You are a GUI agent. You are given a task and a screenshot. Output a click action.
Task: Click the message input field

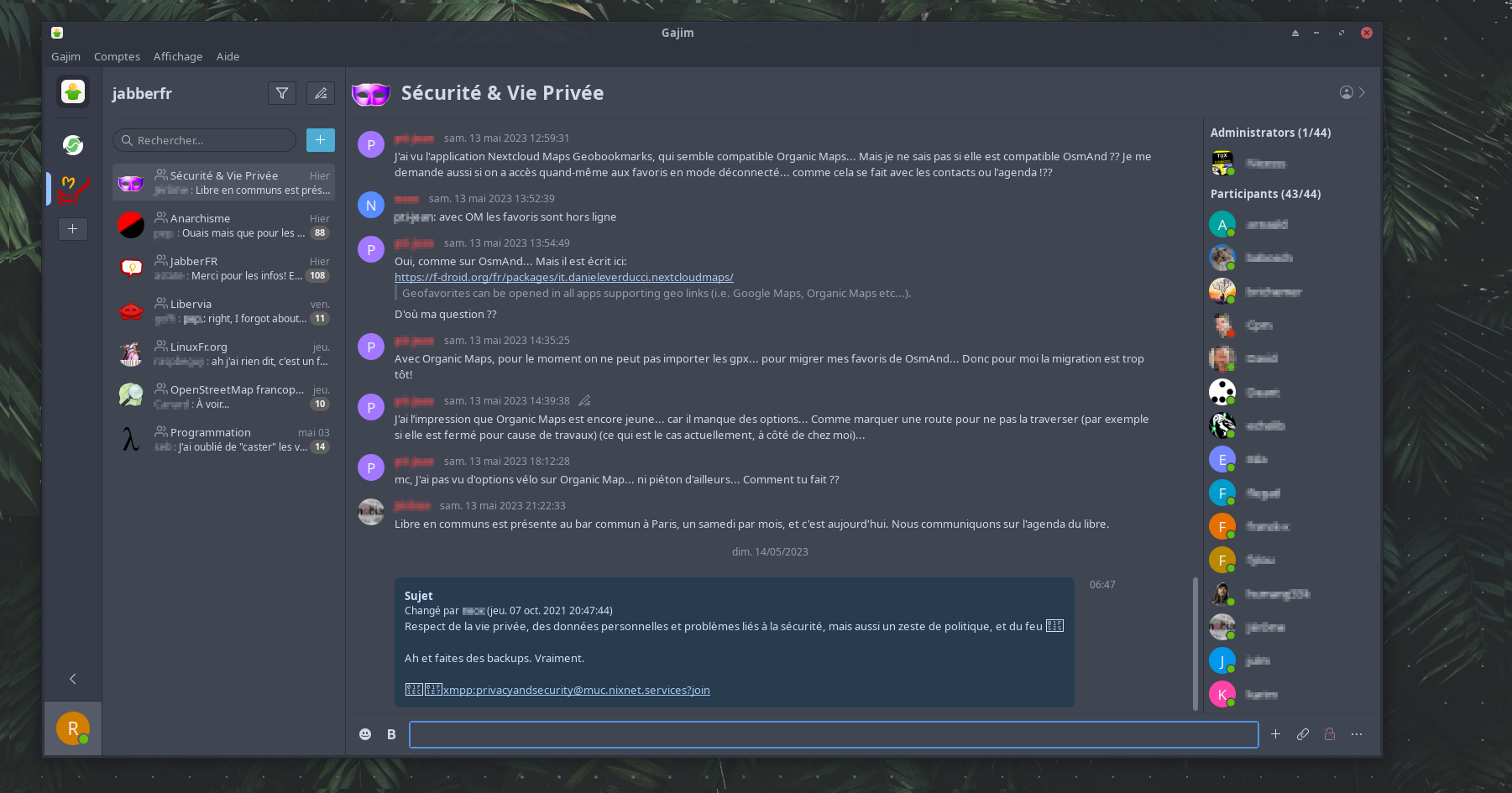click(x=833, y=734)
